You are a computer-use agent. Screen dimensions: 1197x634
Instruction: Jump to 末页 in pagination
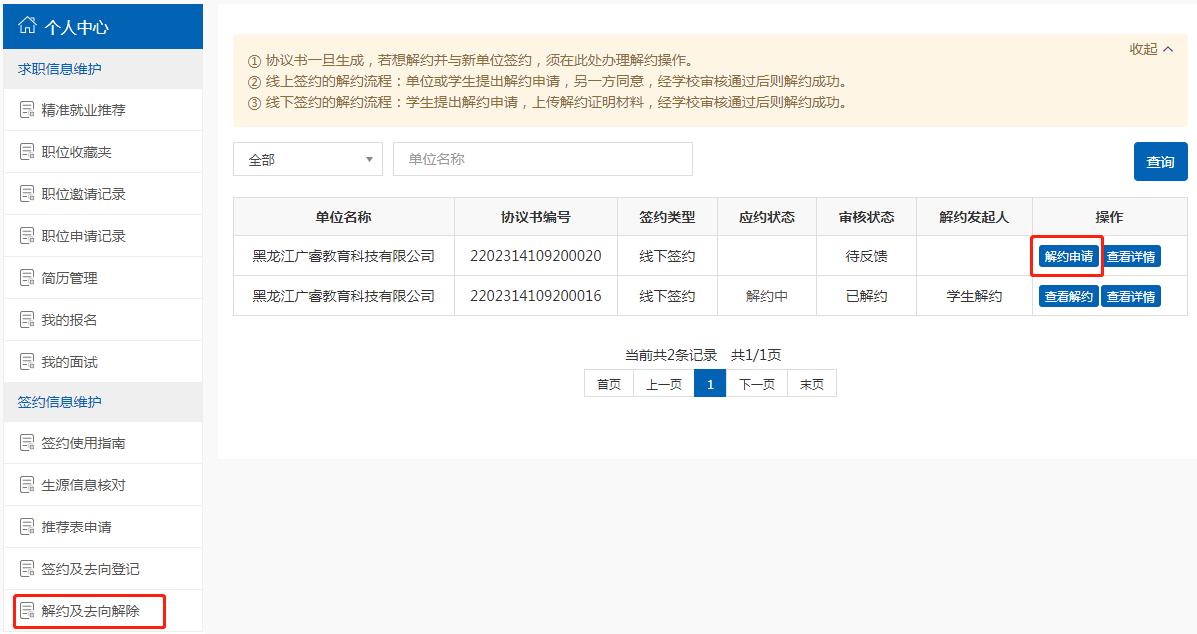point(812,384)
